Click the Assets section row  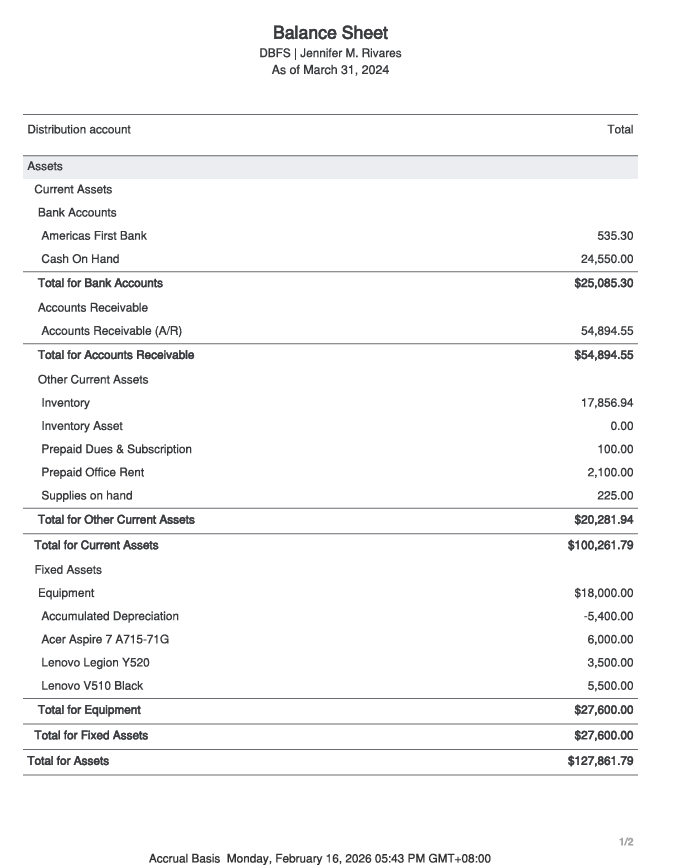[x=330, y=167]
